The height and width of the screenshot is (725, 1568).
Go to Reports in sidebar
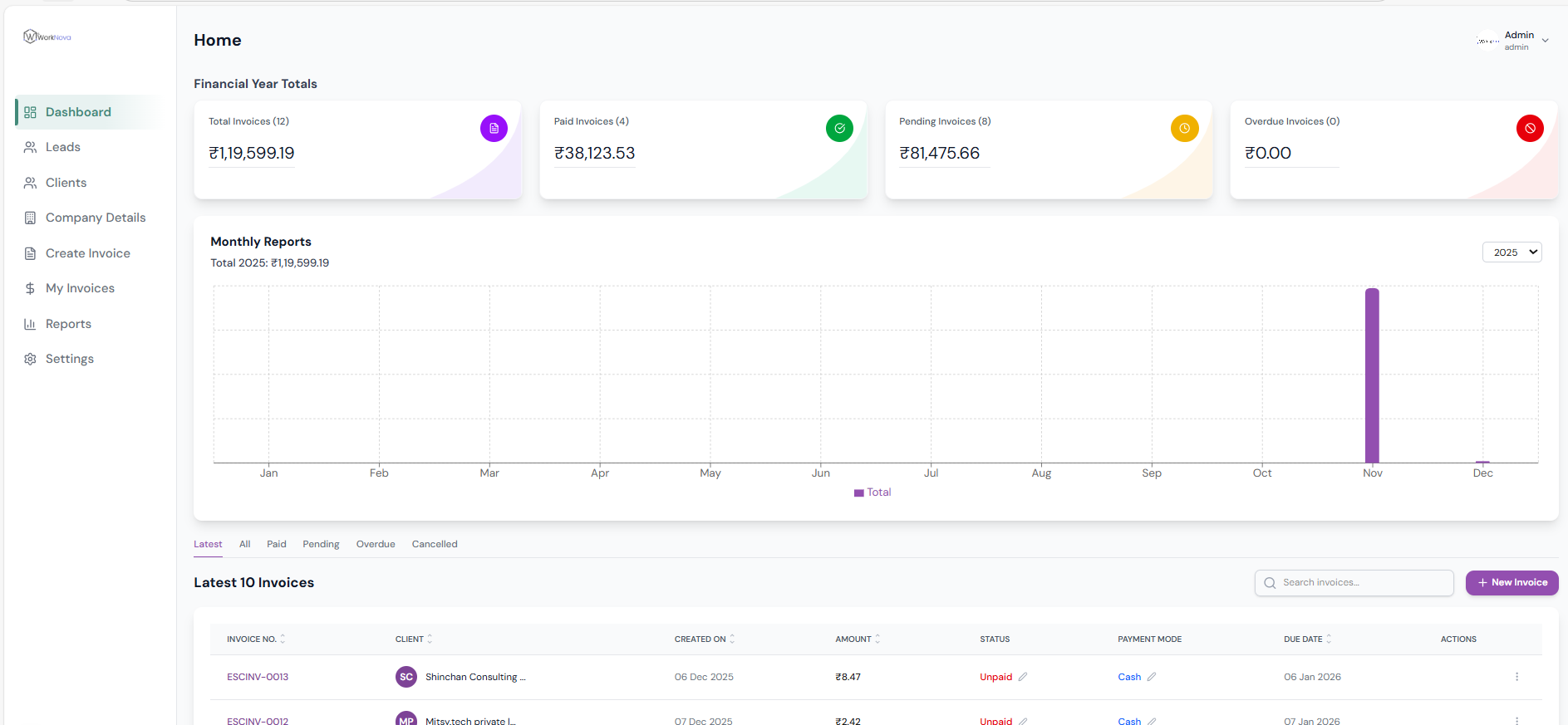68,324
